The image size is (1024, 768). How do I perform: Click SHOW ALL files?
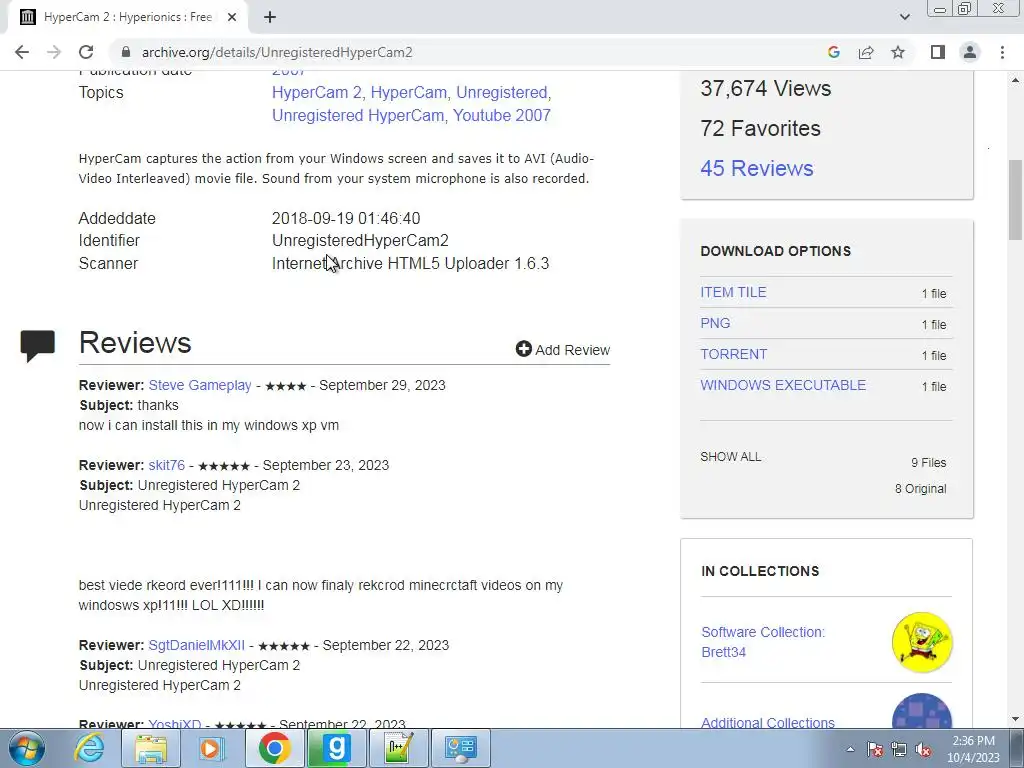tap(730, 457)
